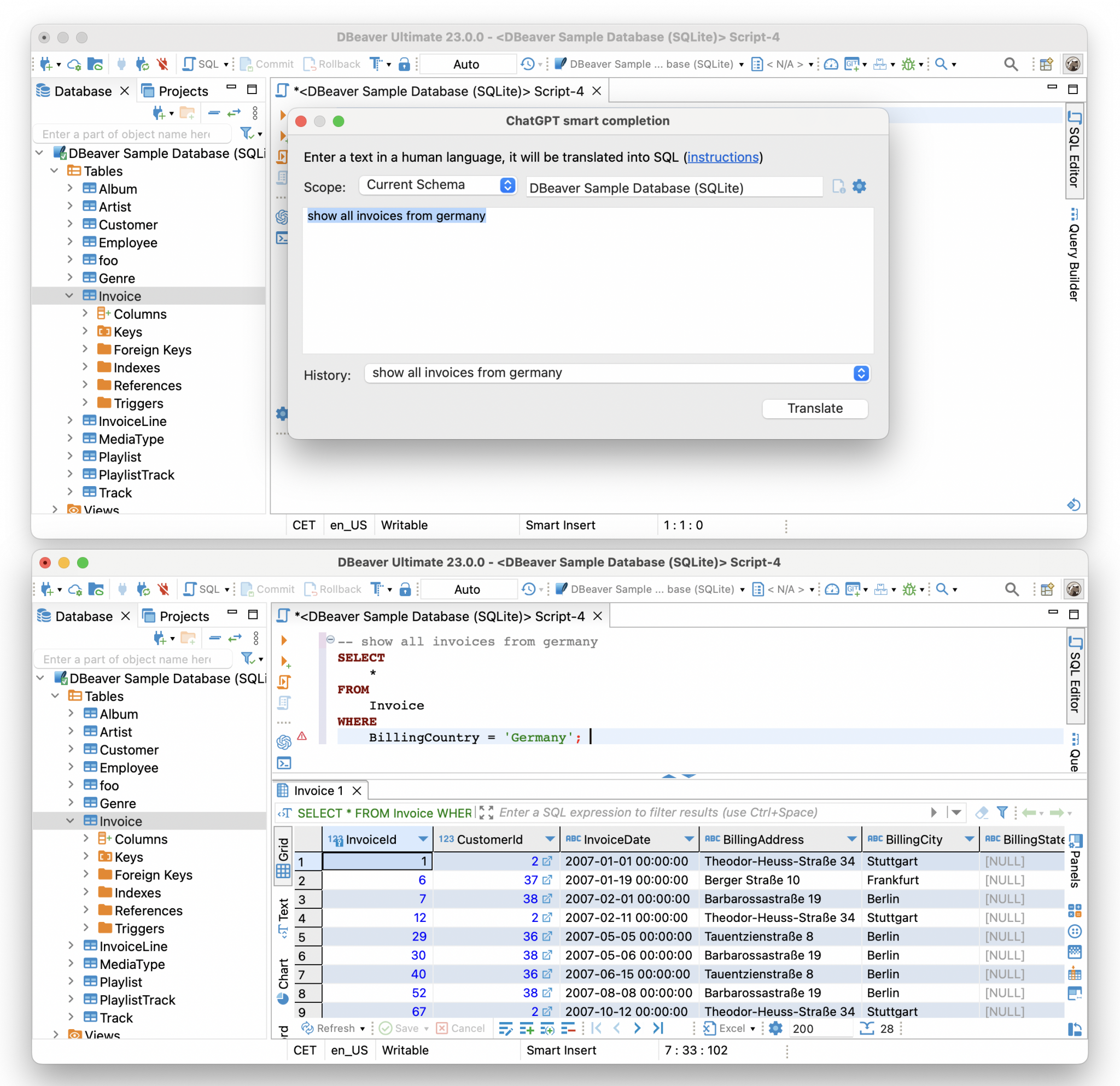1120x1086 pixels.
Task: Click the gear settings icon in ChatGPT dialog
Action: 859,186
